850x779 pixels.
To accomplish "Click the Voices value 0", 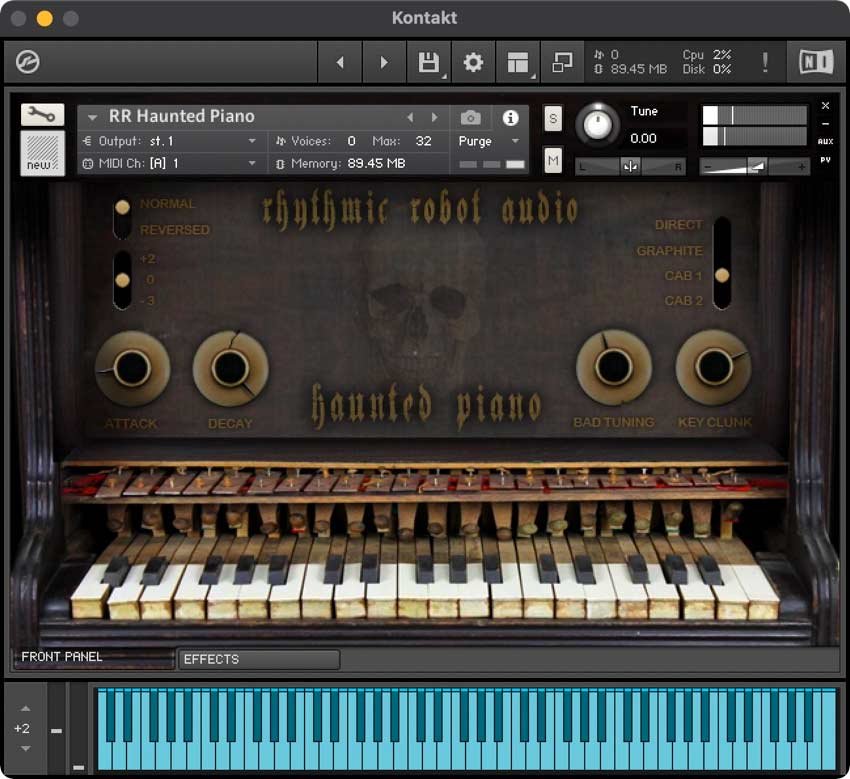I will click(x=351, y=141).
